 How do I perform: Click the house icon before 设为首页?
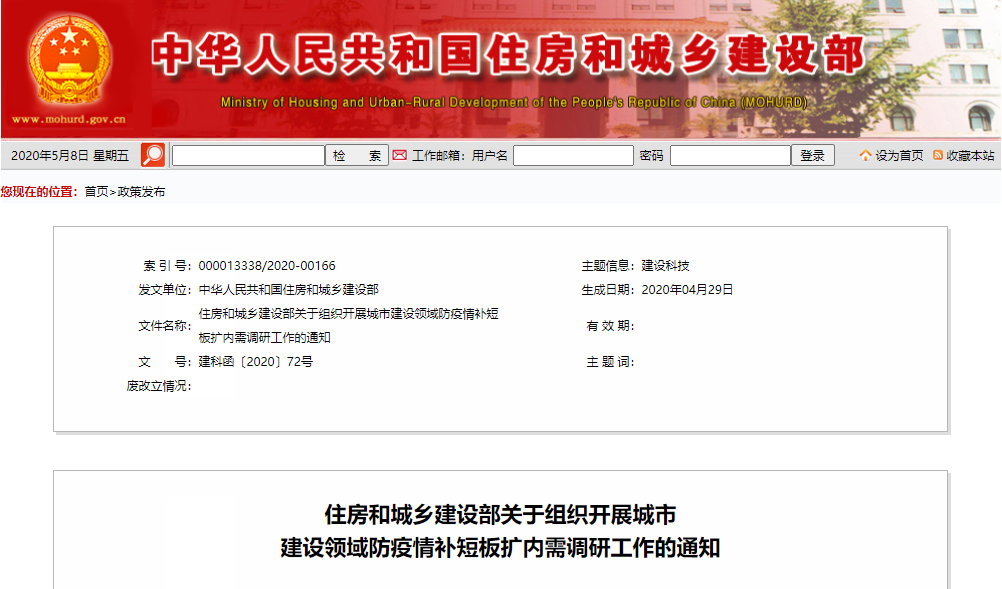(865, 155)
